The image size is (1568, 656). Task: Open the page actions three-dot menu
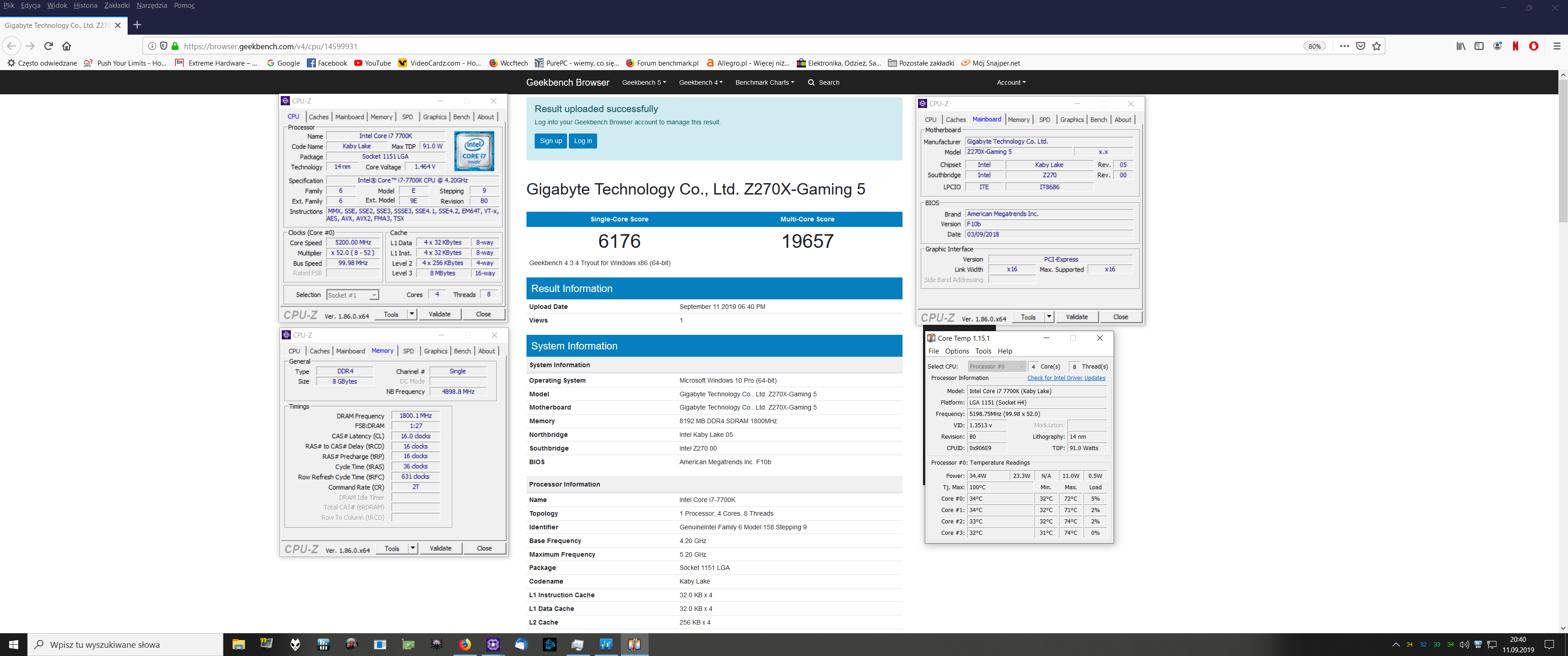coord(1345,46)
